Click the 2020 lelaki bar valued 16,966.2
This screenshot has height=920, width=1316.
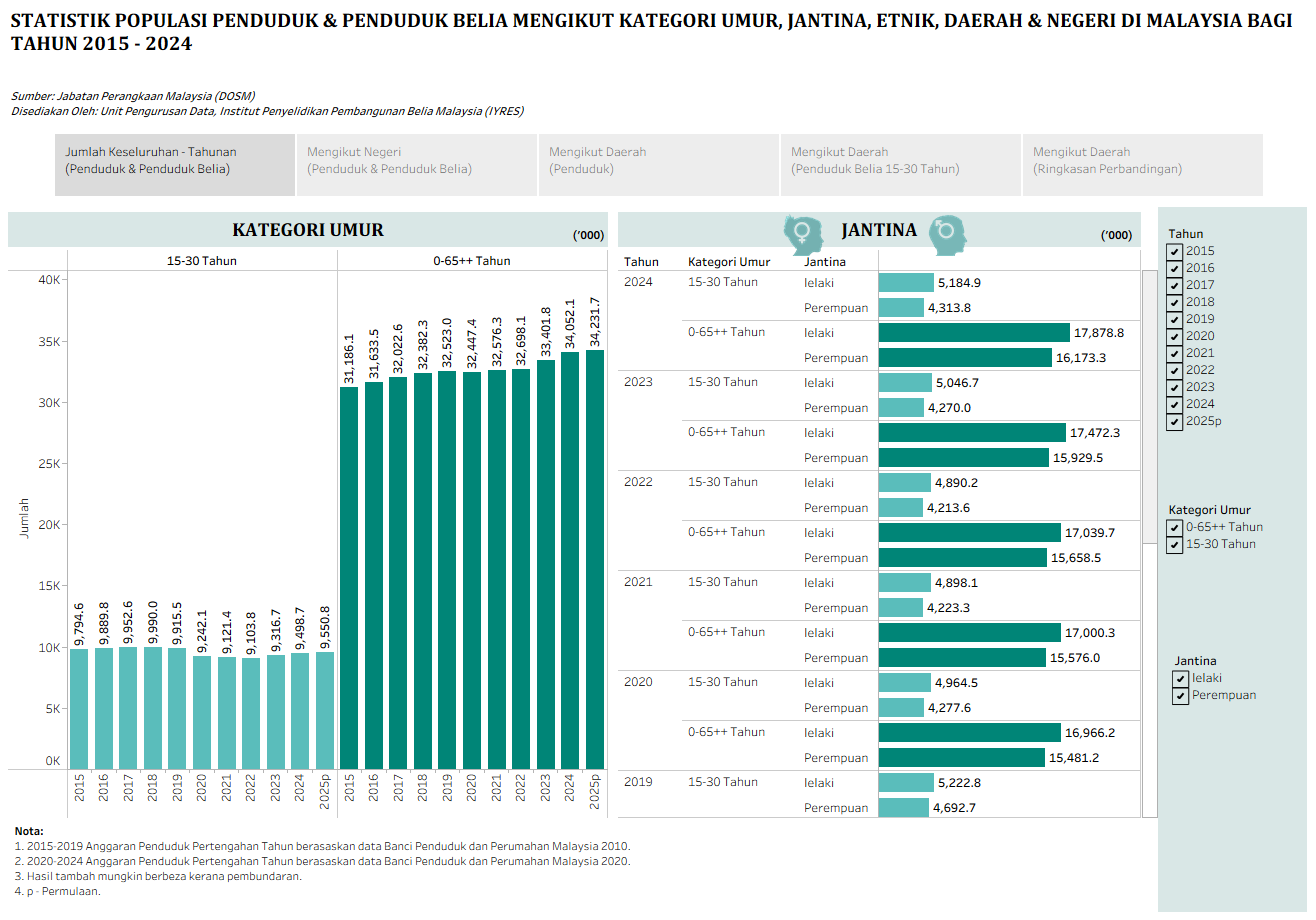click(x=969, y=732)
